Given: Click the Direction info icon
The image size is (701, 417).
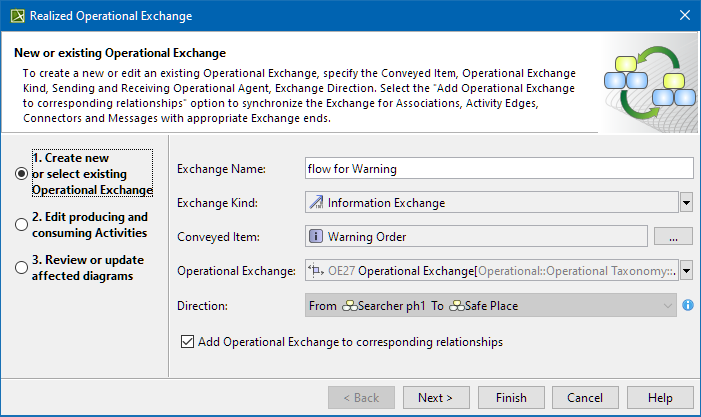Looking at the screenshot, I should (x=688, y=305).
